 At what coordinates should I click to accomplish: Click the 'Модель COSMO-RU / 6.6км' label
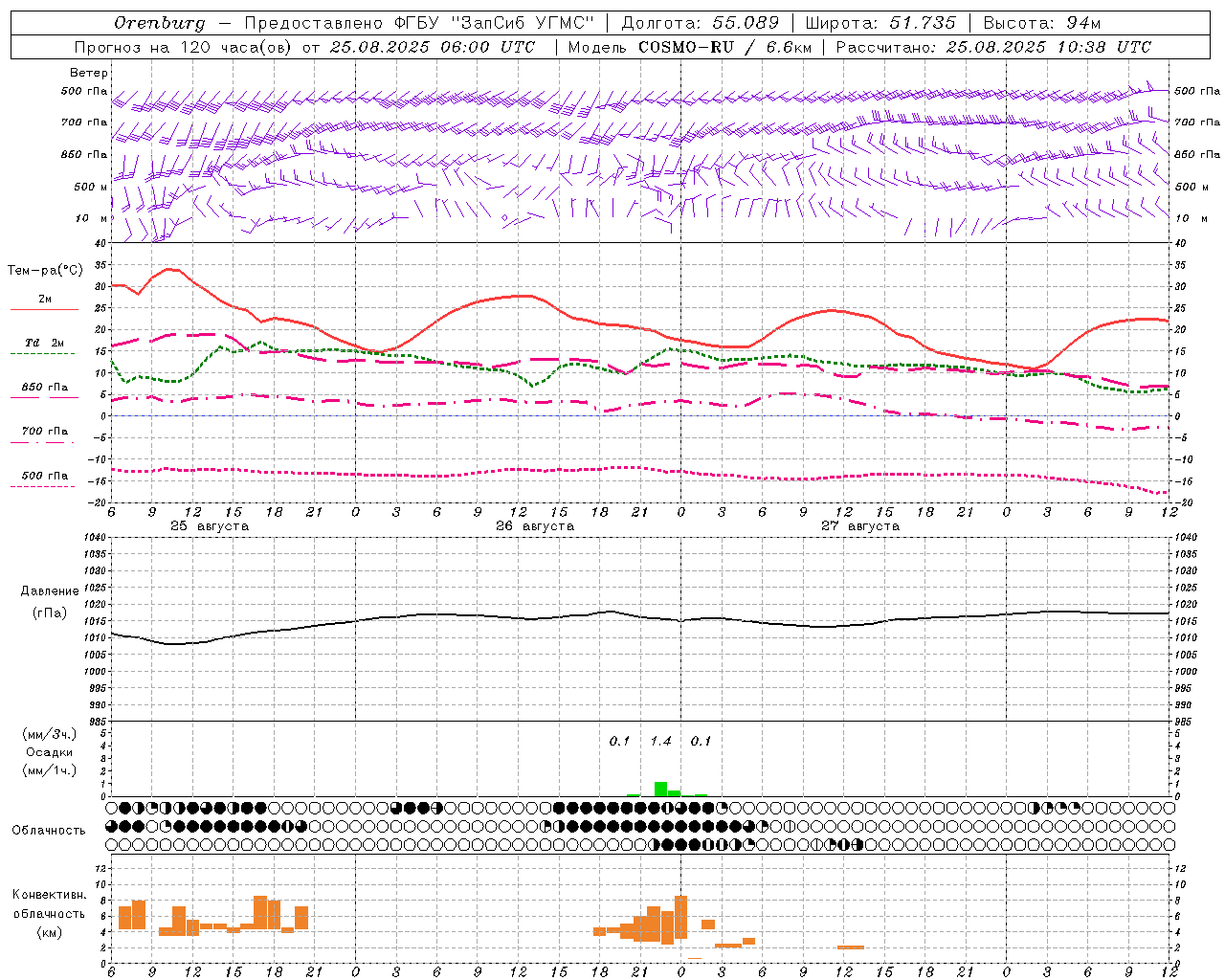(x=690, y=47)
